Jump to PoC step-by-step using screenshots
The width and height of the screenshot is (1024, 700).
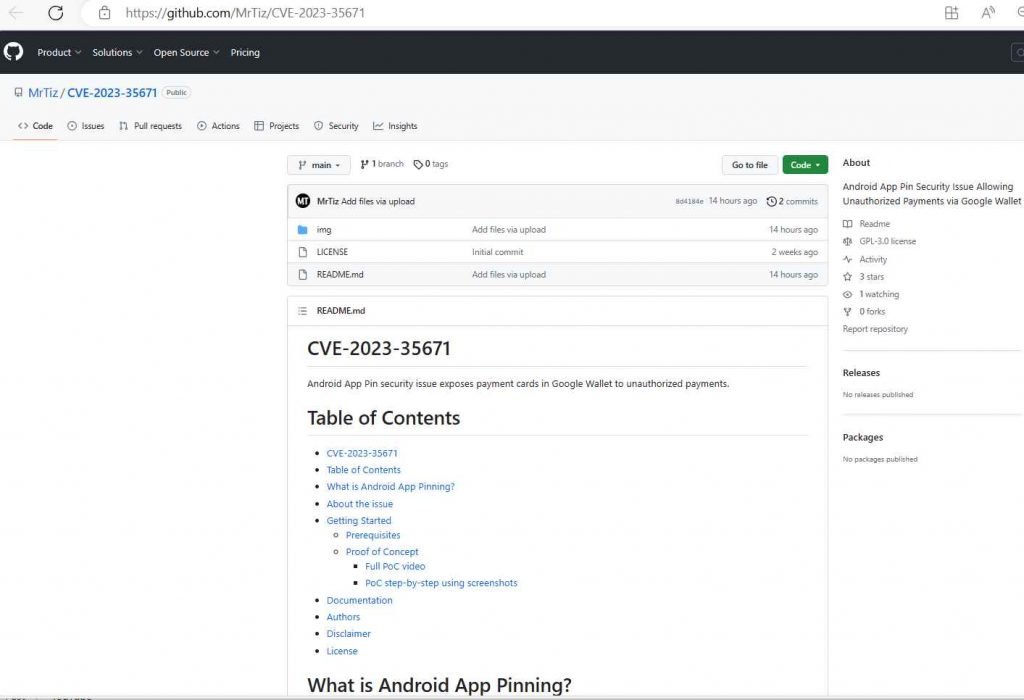pos(441,583)
